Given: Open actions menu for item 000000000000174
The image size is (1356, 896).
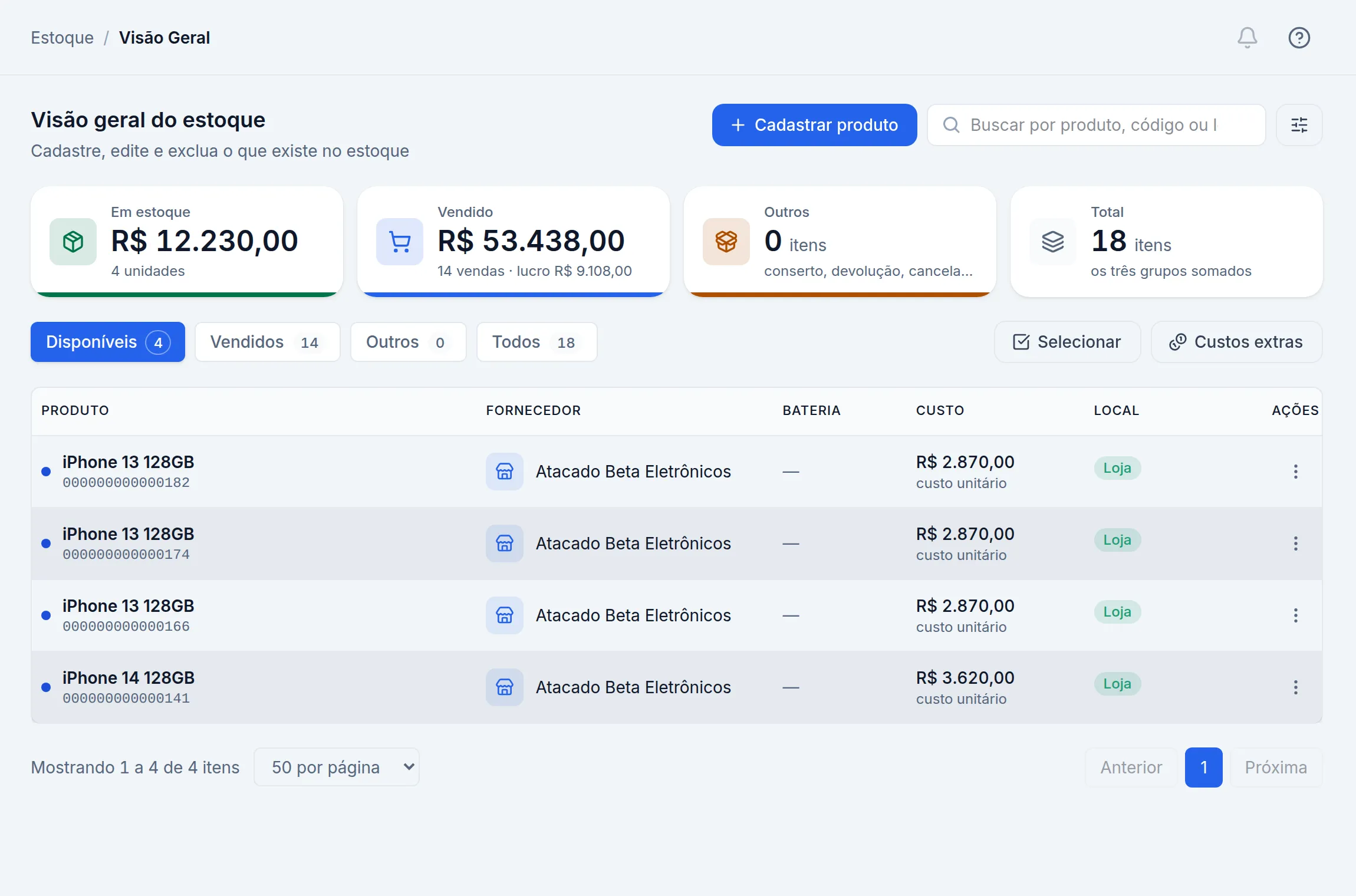Looking at the screenshot, I should [x=1295, y=543].
